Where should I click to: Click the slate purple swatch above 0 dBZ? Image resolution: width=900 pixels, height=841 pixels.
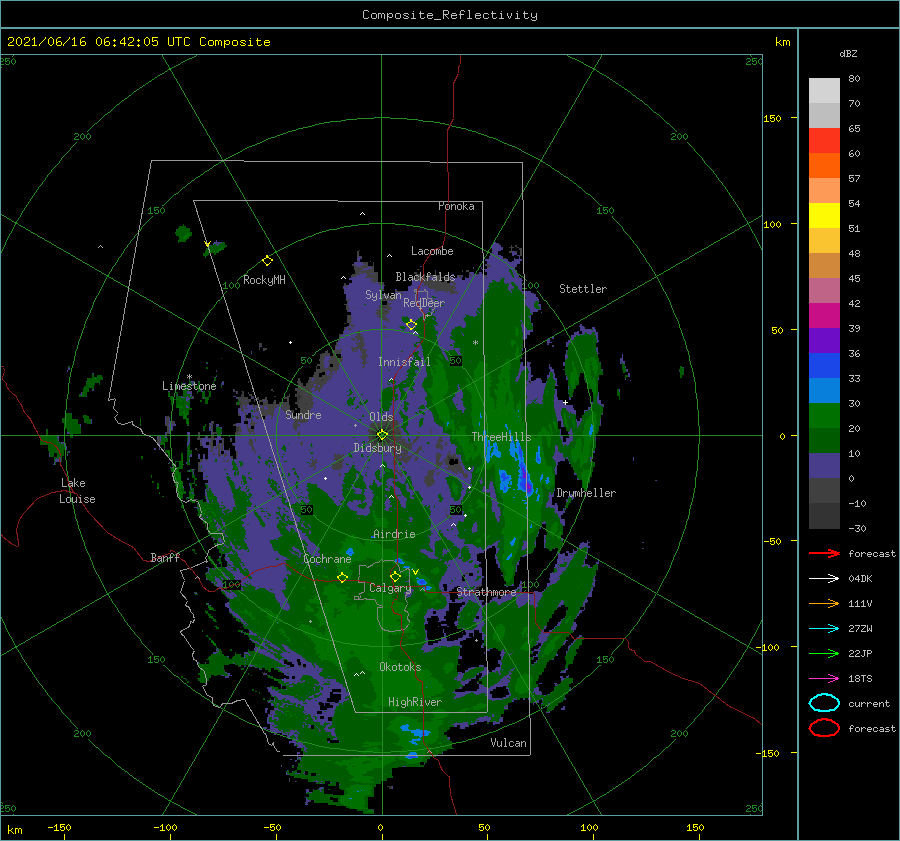(x=824, y=466)
